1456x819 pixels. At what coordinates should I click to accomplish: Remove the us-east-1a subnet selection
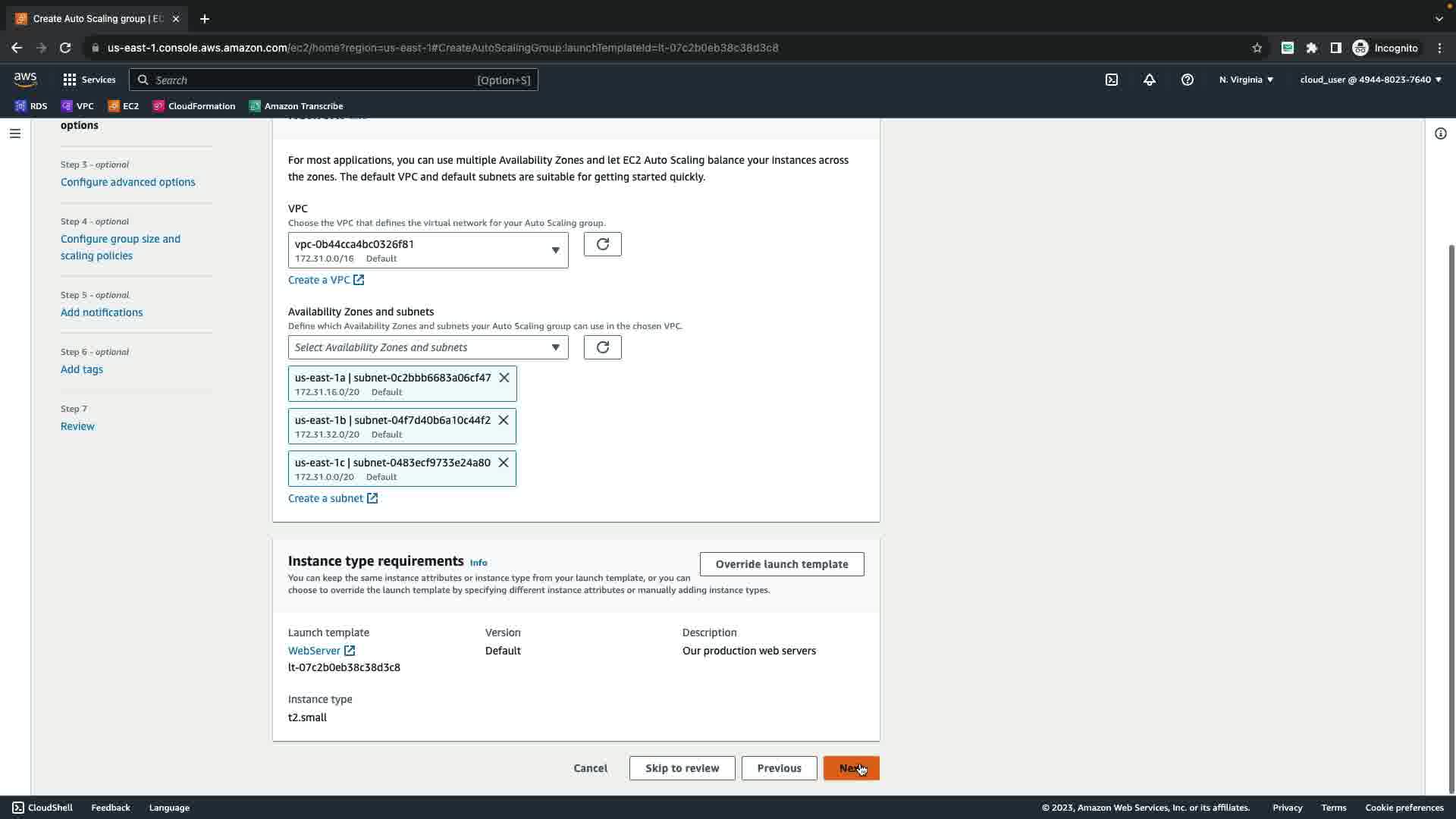(x=504, y=378)
